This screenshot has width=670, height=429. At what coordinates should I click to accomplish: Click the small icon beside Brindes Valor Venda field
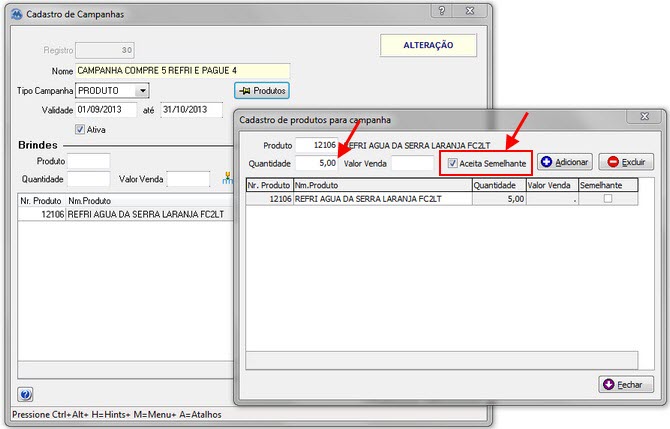pos(228,178)
